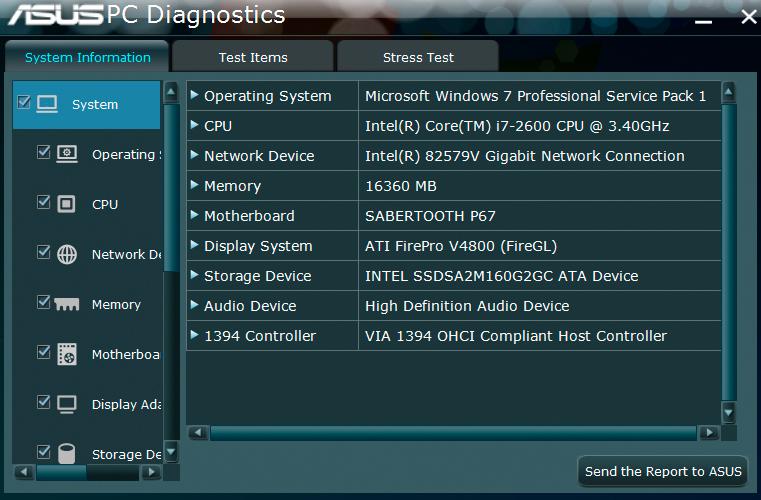Viewport: 761px width, 500px height.
Task: Minimize the PC Diagnostics window
Action: [703, 21]
